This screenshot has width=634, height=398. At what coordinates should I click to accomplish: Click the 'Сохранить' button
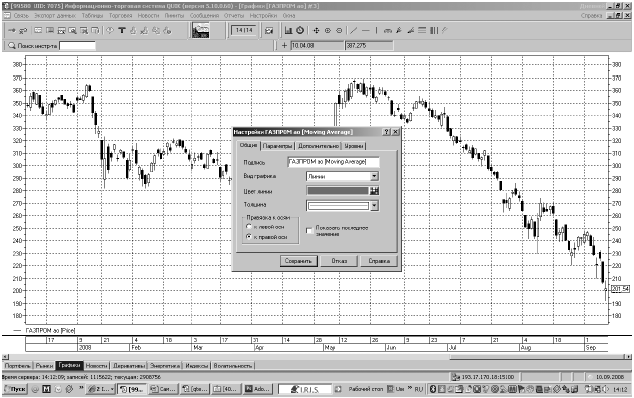(x=298, y=261)
